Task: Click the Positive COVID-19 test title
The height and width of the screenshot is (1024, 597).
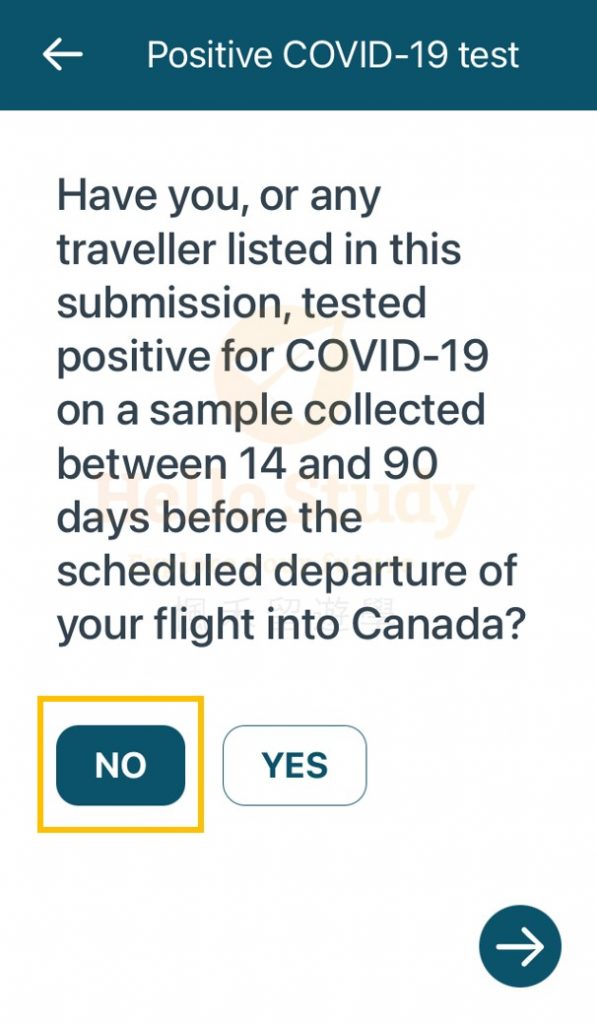Action: [333, 54]
